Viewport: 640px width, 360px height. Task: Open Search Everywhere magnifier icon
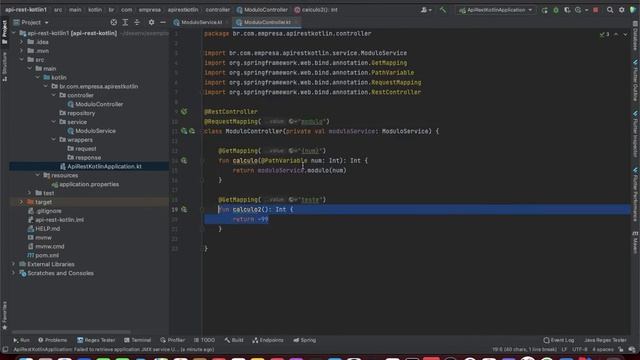(x=610, y=10)
